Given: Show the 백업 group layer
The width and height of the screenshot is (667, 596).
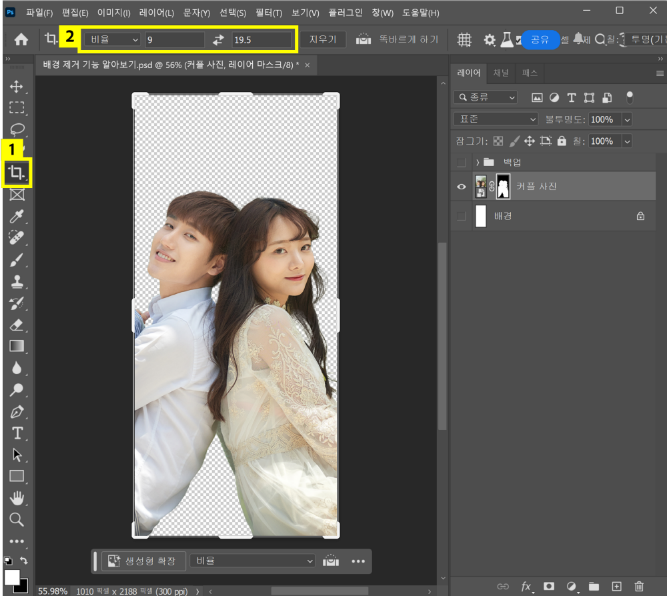Looking at the screenshot, I should point(461,162).
